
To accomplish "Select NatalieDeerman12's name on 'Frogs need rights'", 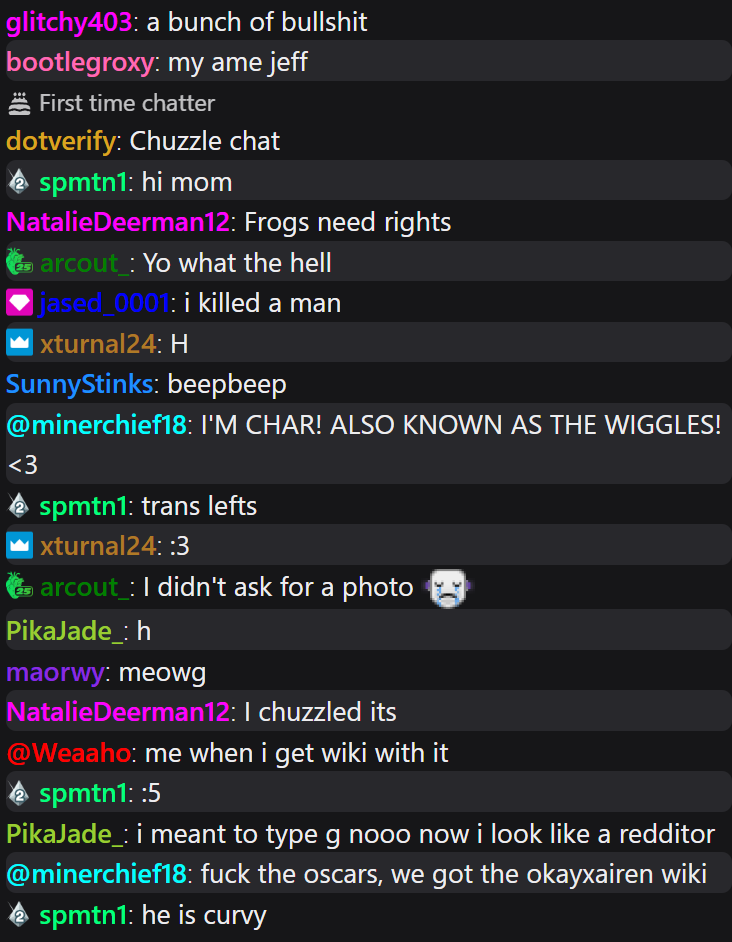I will click(x=118, y=222).
